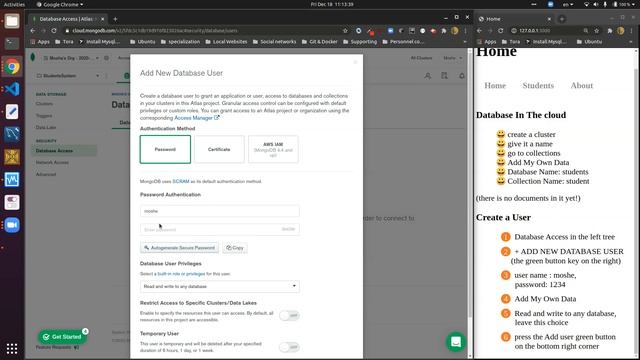640x360 pixels.
Task: Open Visual Studio Code from the dock
Action: pyautogui.click(x=12, y=89)
